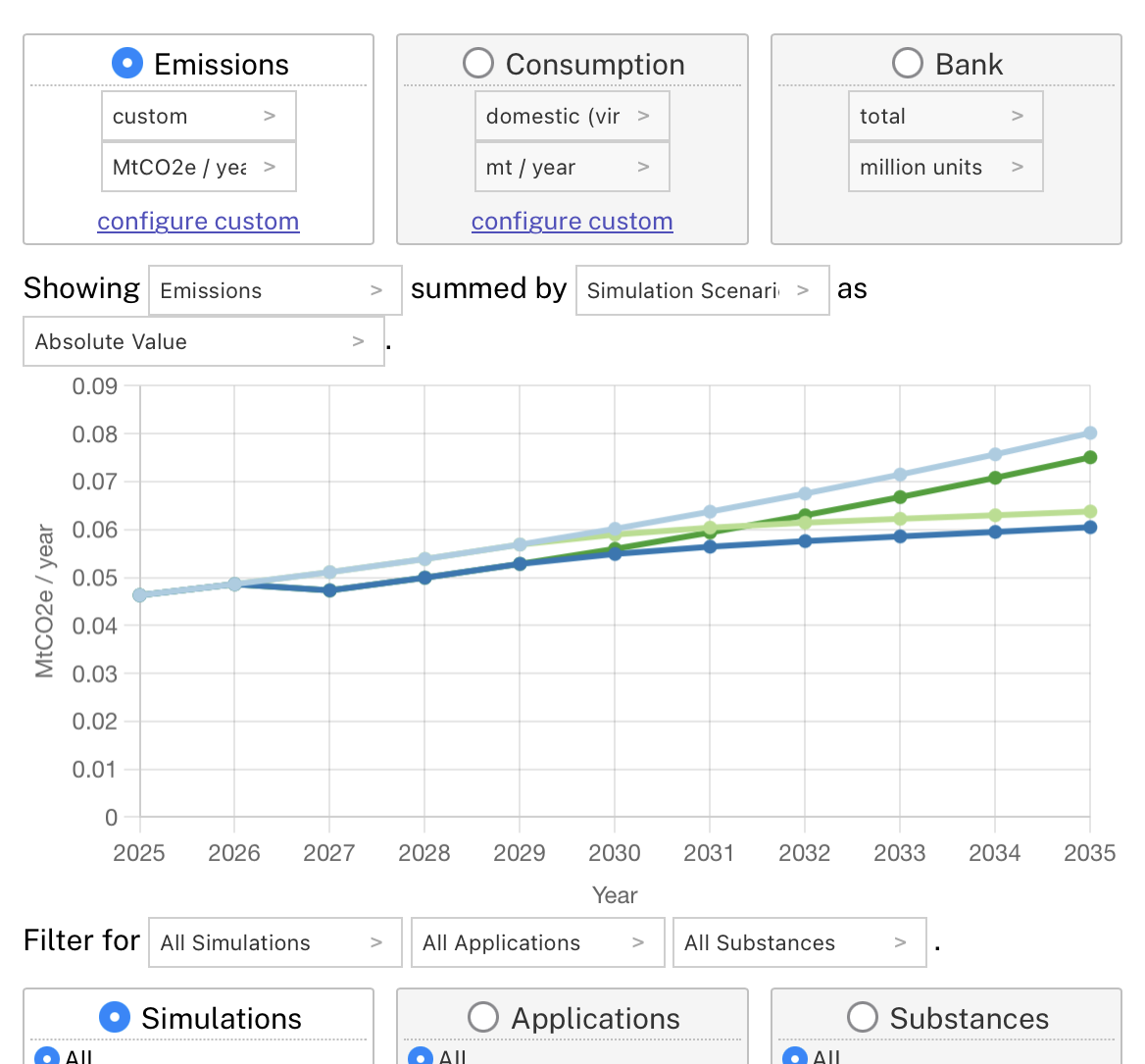Open the MtCO2e / year units dropdown
This screenshot has width=1145, height=1064.
198,167
